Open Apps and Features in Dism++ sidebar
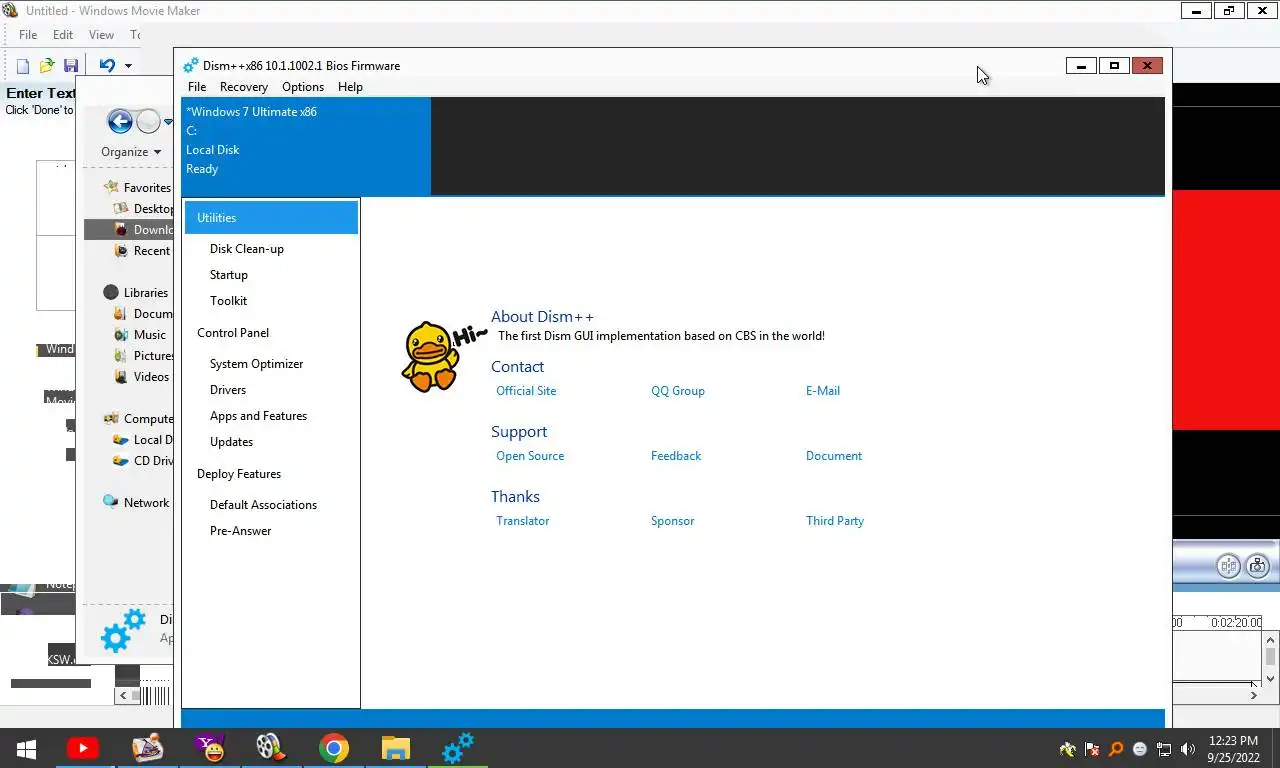This screenshot has height=768, width=1280. pyautogui.click(x=259, y=416)
